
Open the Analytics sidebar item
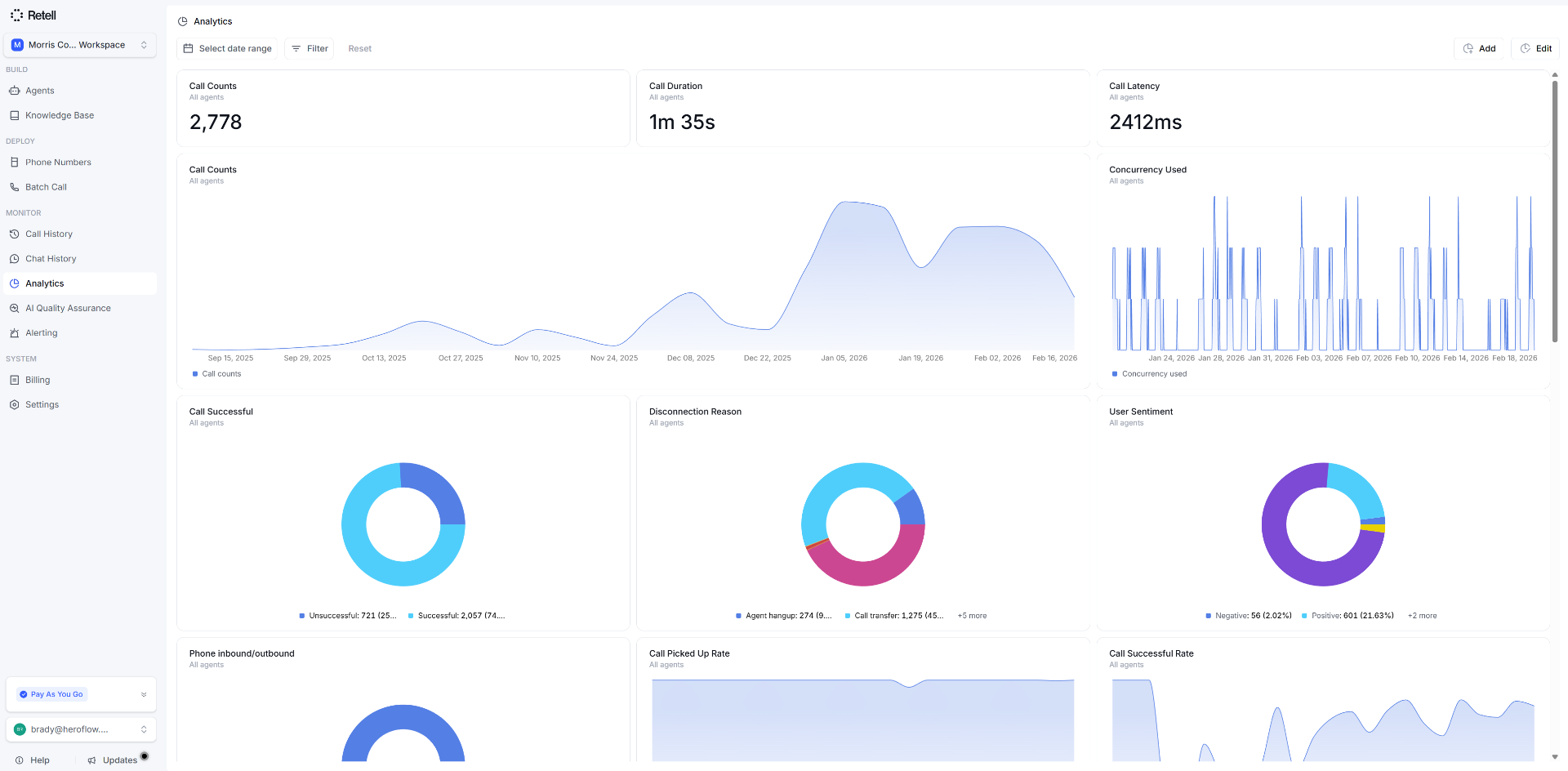click(x=80, y=283)
